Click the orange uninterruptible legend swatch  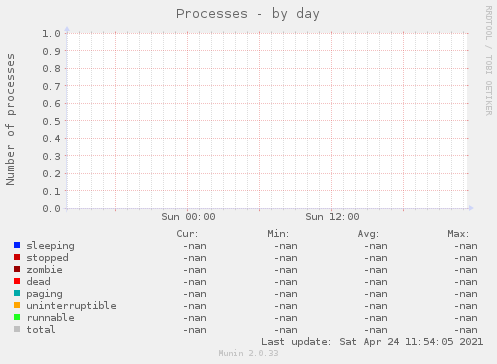click(x=17, y=305)
